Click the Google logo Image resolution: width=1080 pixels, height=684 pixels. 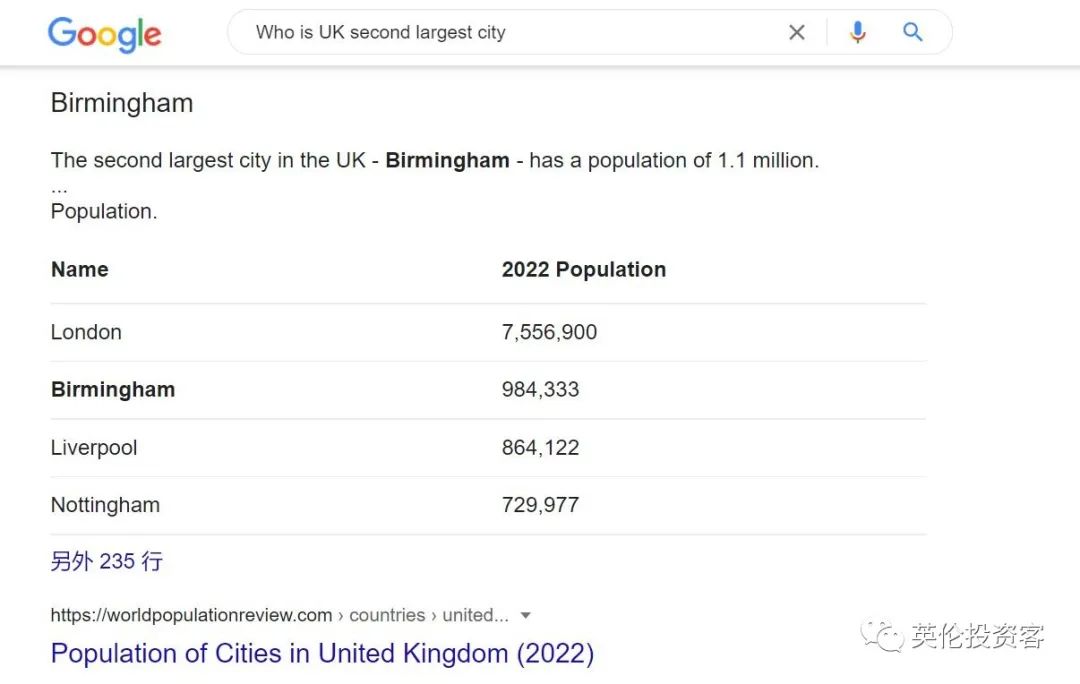[x=104, y=35]
